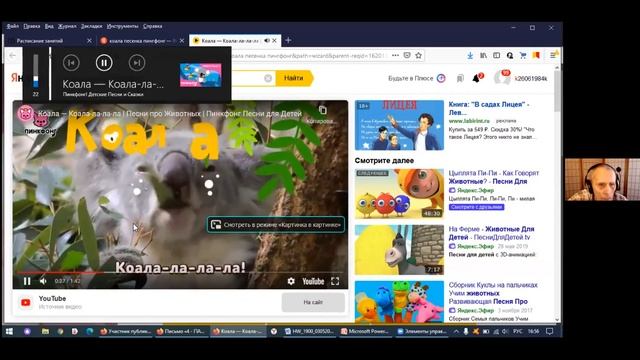Open Yandex bookmarks collection icon
640x360 pixels.
coord(460,78)
